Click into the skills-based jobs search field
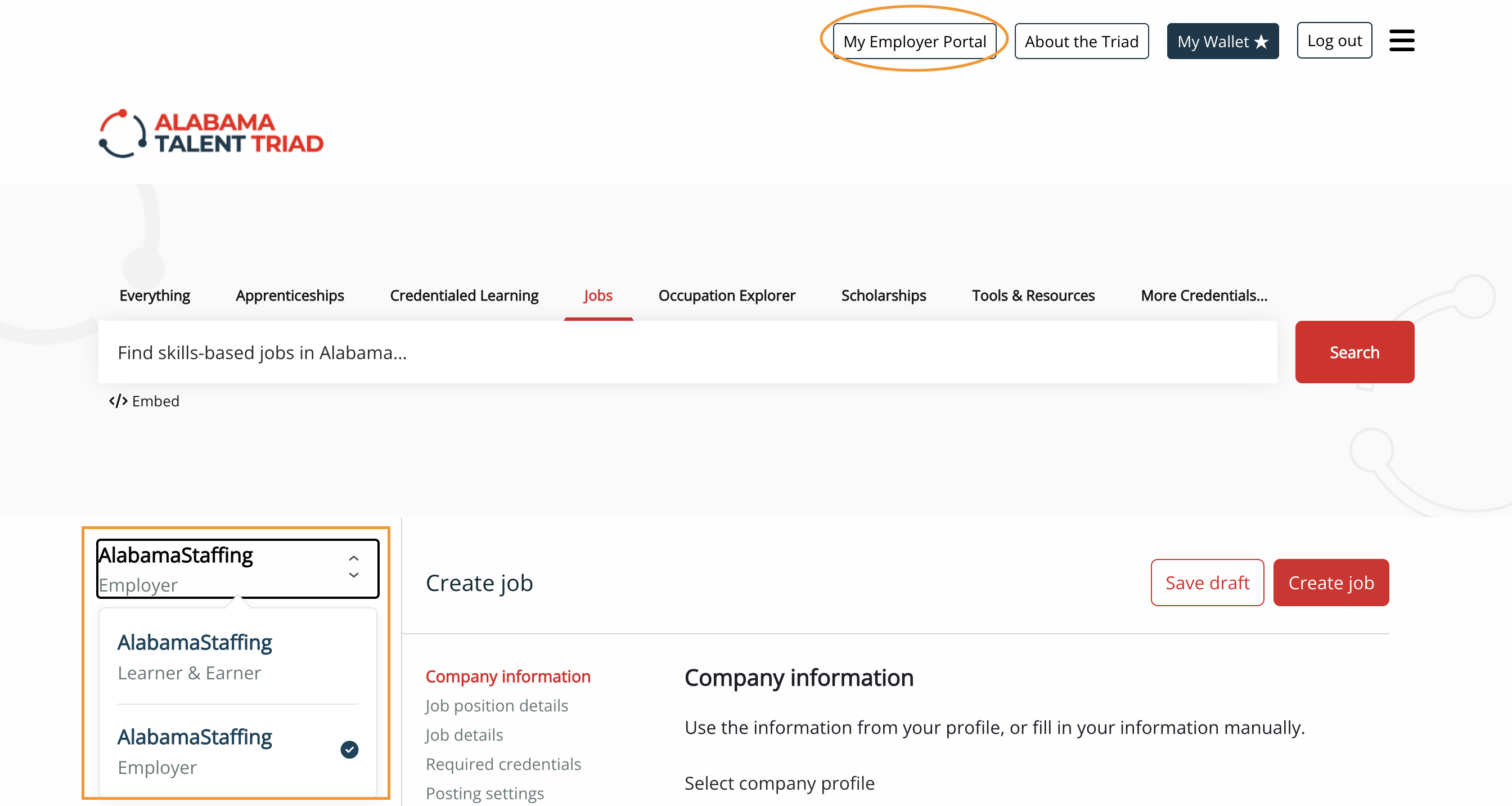The image size is (1512, 806). 687,352
